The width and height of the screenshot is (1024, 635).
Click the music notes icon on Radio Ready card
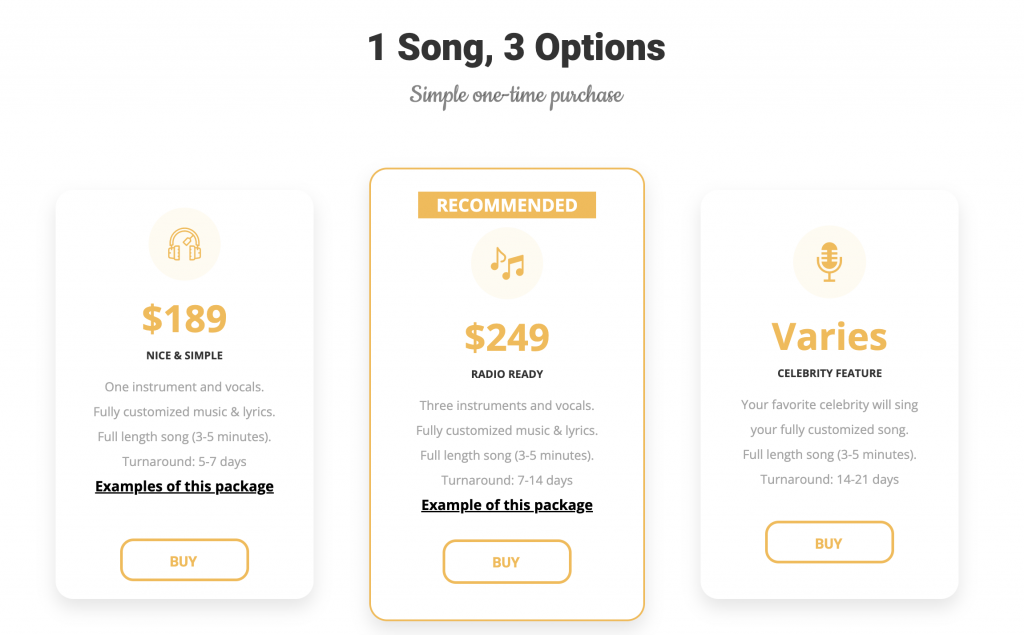[507, 263]
